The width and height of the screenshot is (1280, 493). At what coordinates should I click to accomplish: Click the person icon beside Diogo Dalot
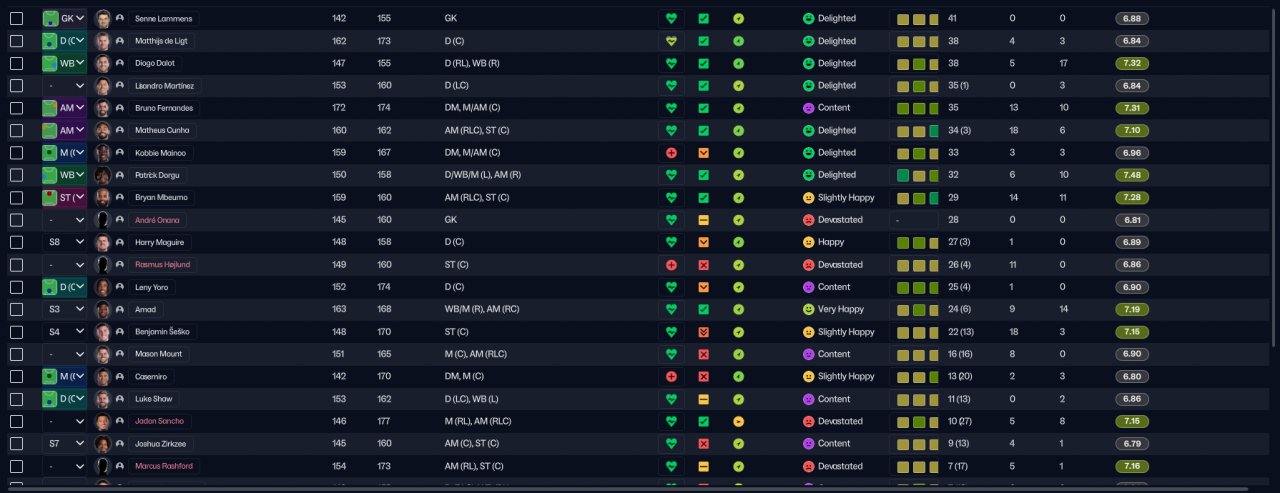point(120,63)
